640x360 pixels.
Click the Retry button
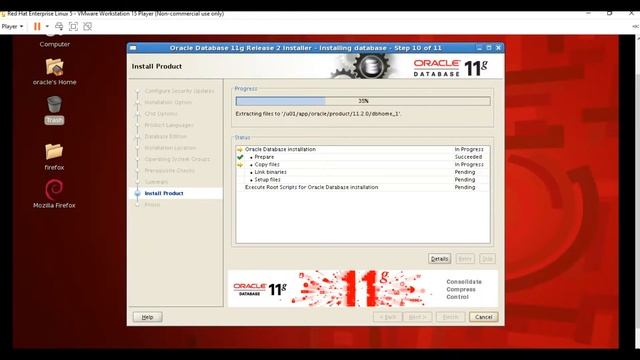(x=465, y=259)
